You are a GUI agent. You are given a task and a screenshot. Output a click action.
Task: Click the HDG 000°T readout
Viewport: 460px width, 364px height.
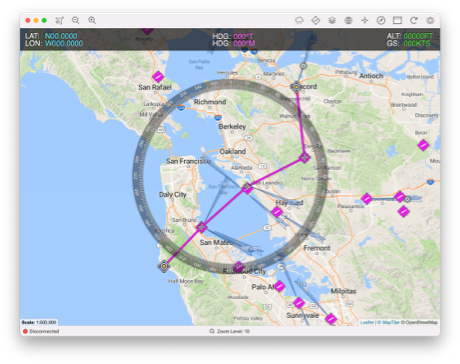click(x=233, y=36)
